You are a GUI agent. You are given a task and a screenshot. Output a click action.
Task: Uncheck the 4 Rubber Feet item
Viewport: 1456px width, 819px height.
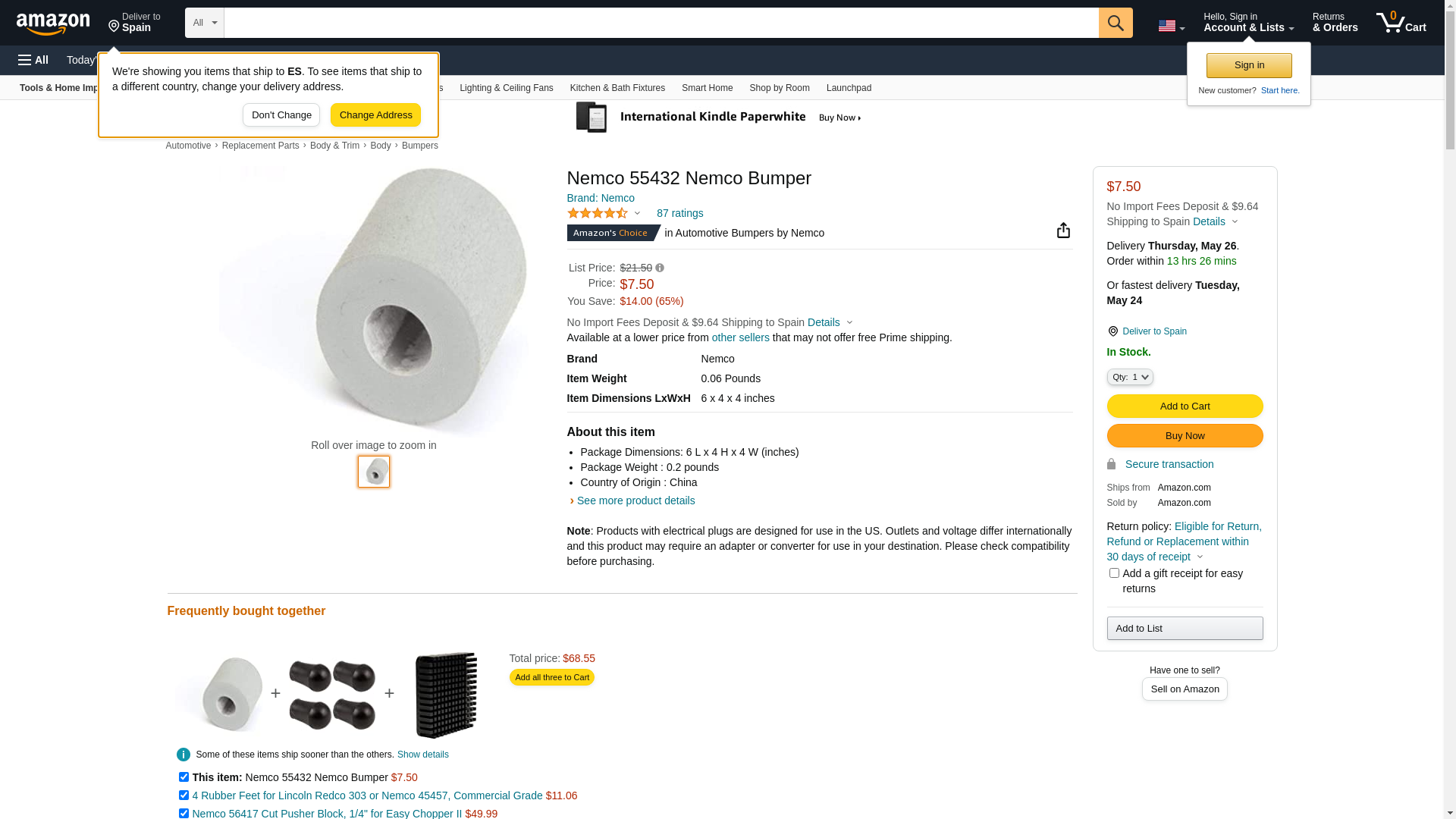(x=184, y=795)
